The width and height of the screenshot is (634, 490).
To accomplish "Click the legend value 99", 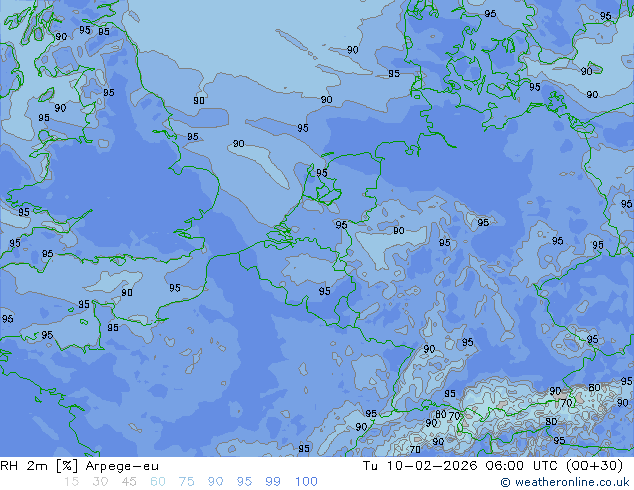I will click(x=273, y=482).
